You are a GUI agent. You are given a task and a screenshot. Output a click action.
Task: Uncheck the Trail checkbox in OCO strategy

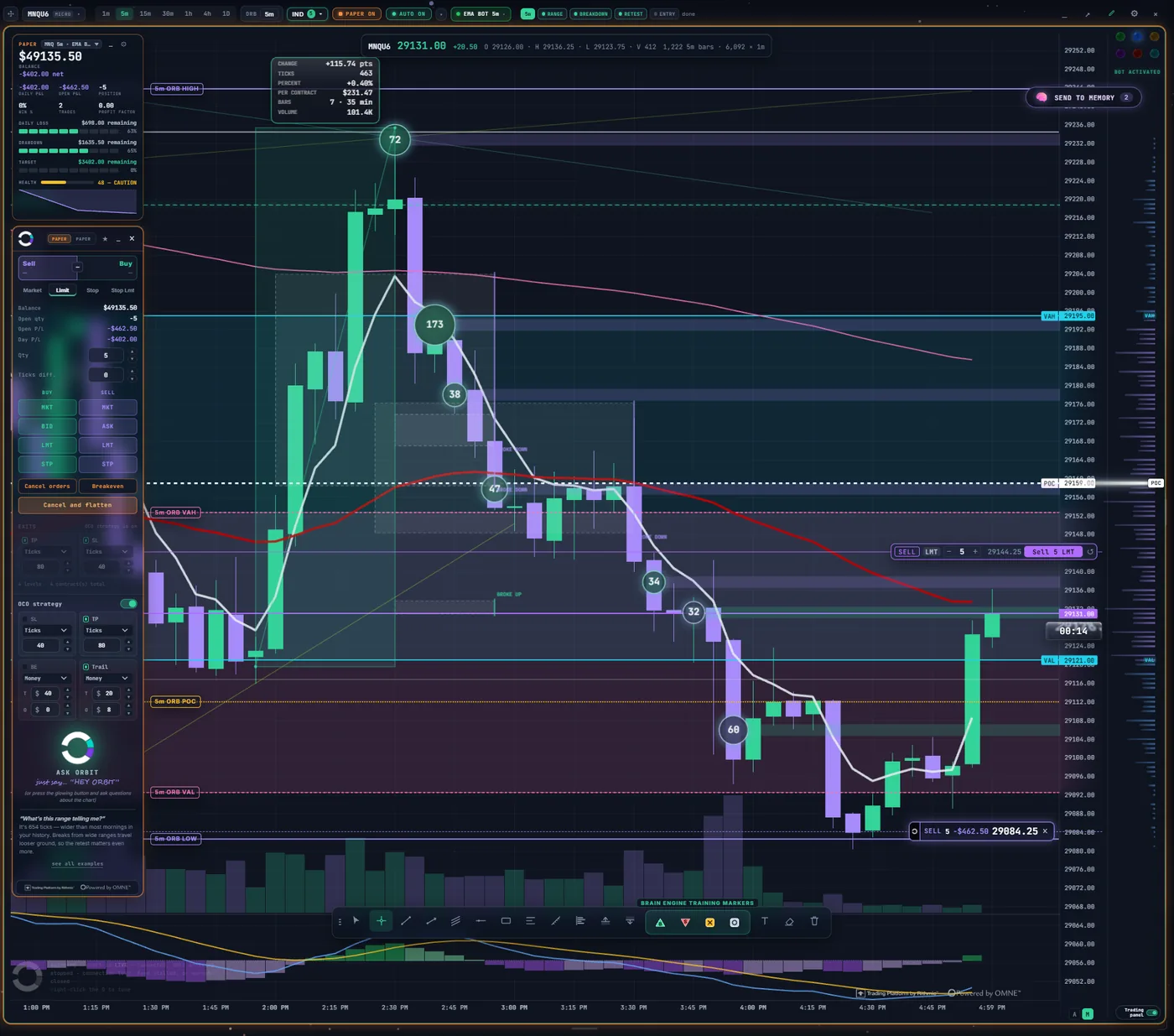pyautogui.click(x=86, y=667)
